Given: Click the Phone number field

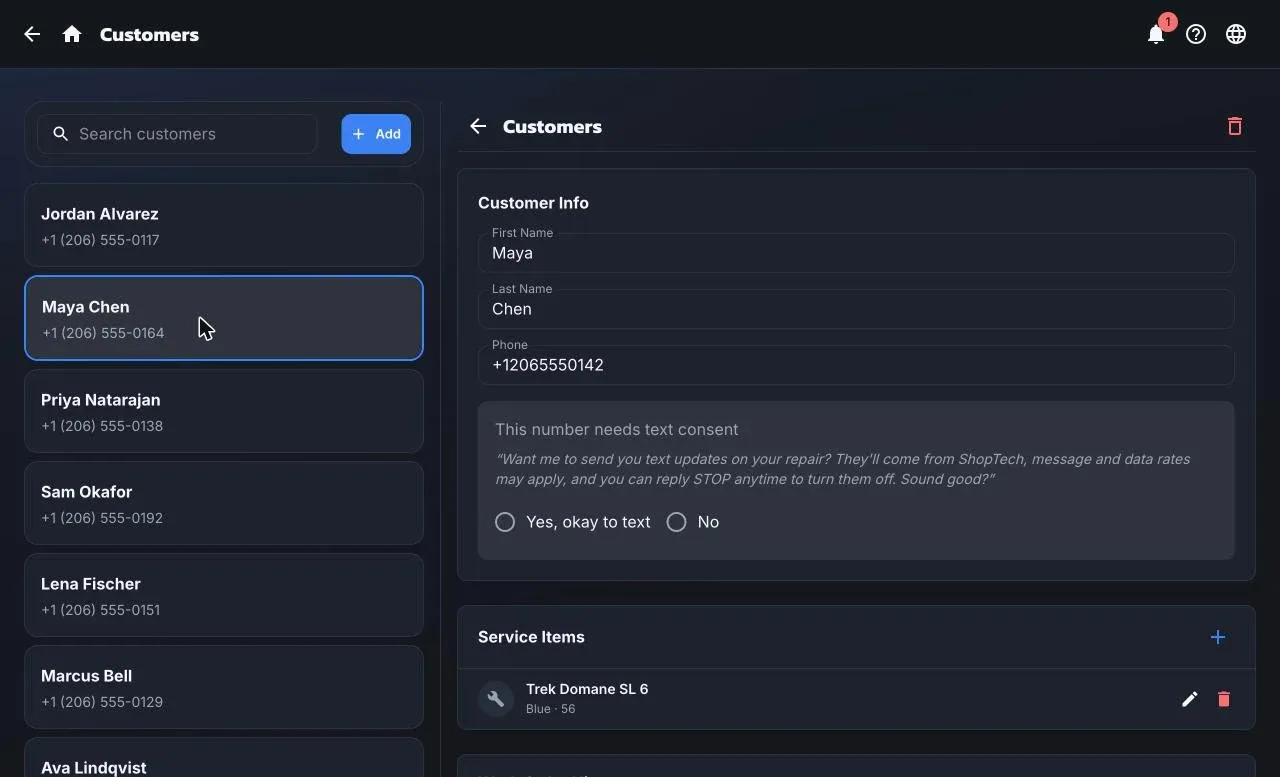Looking at the screenshot, I should [856, 365].
